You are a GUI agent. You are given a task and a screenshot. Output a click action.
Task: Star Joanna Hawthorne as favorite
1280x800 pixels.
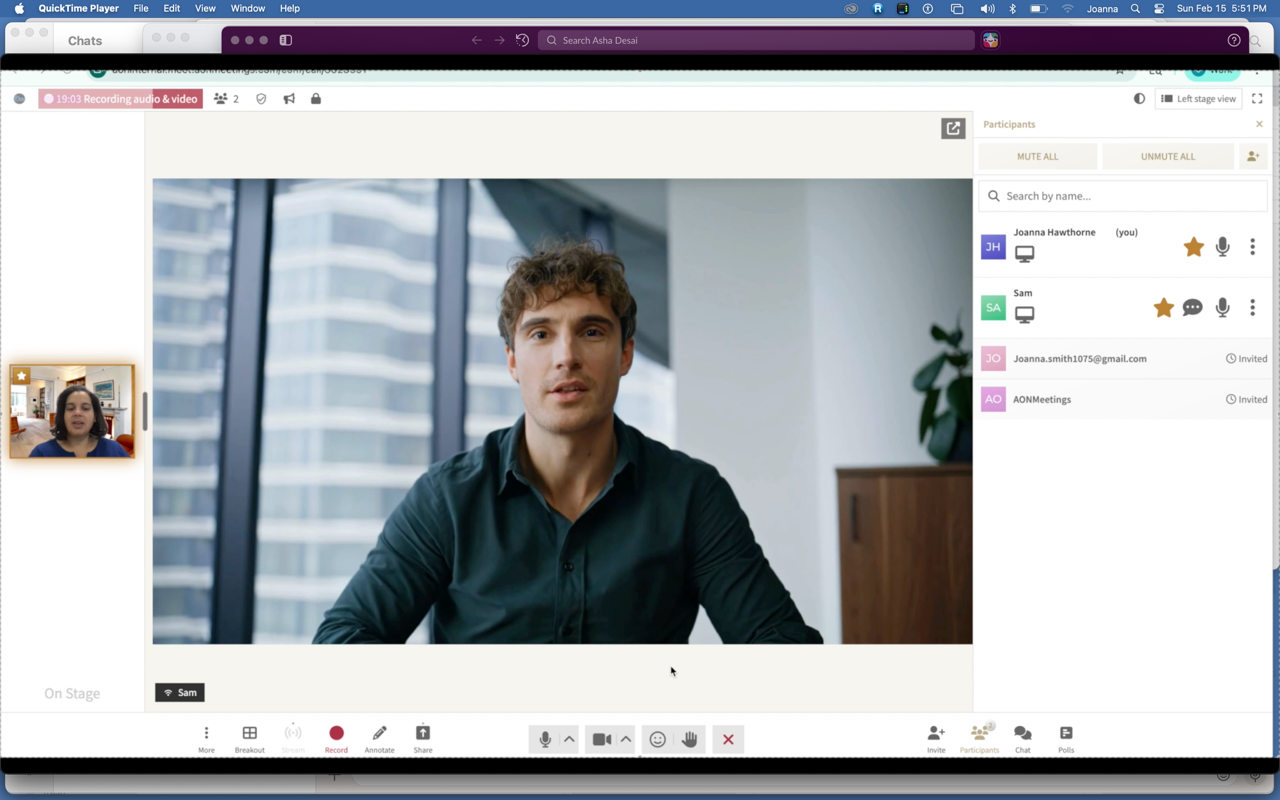pyautogui.click(x=1193, y=246)
